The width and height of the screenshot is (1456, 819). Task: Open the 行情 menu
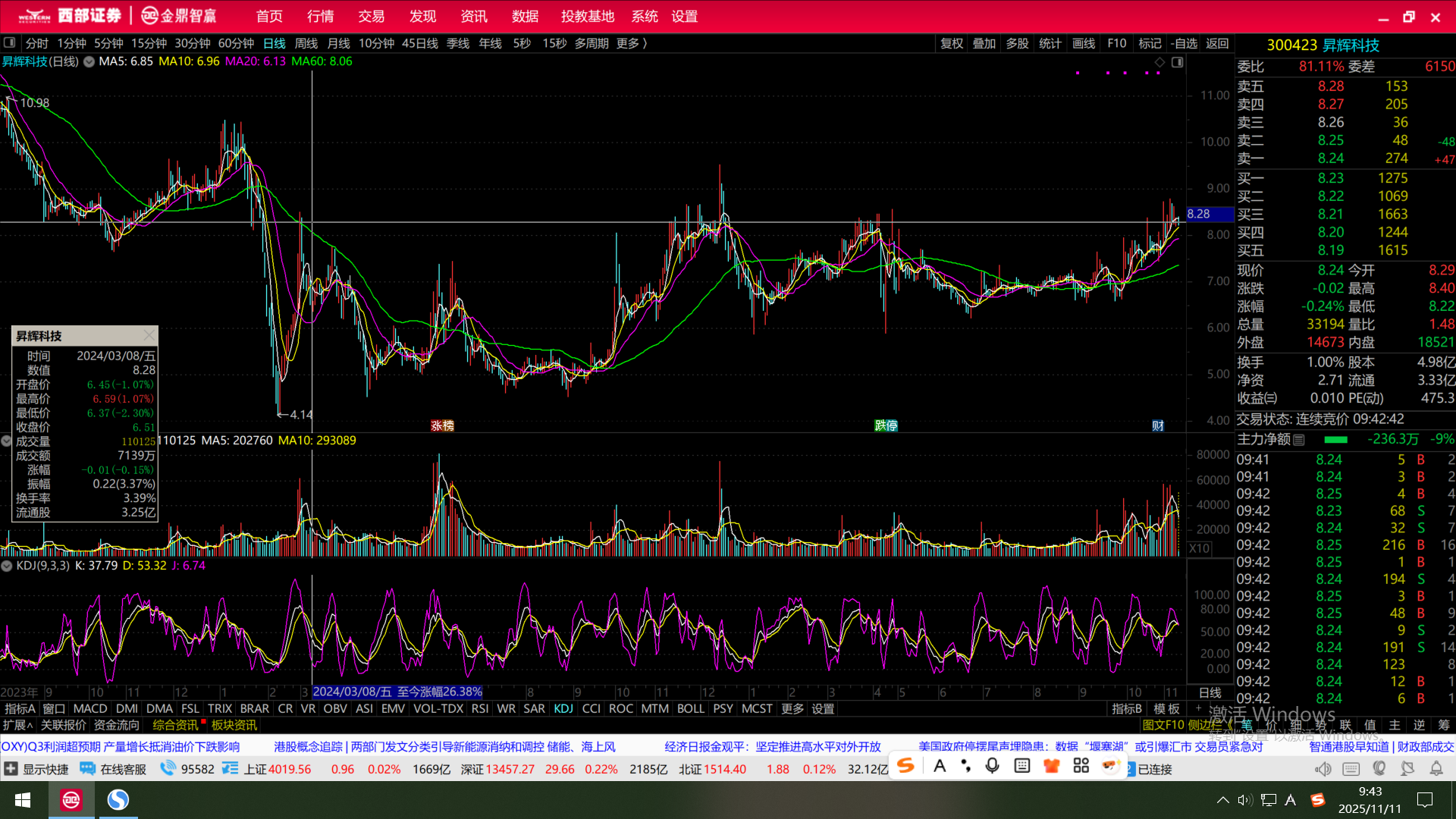pos(320,16)
